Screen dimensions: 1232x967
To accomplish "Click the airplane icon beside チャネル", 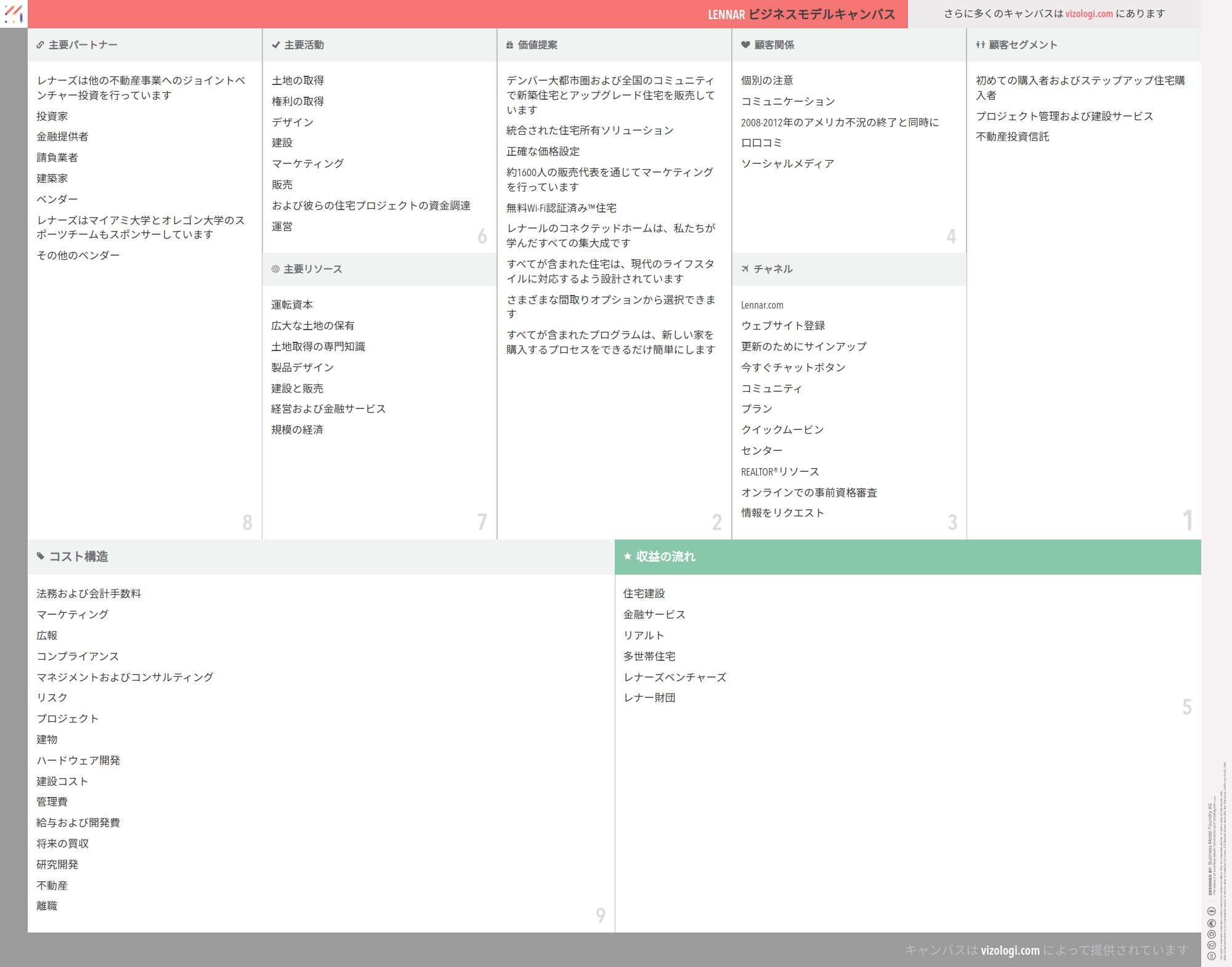I will 745,269.
